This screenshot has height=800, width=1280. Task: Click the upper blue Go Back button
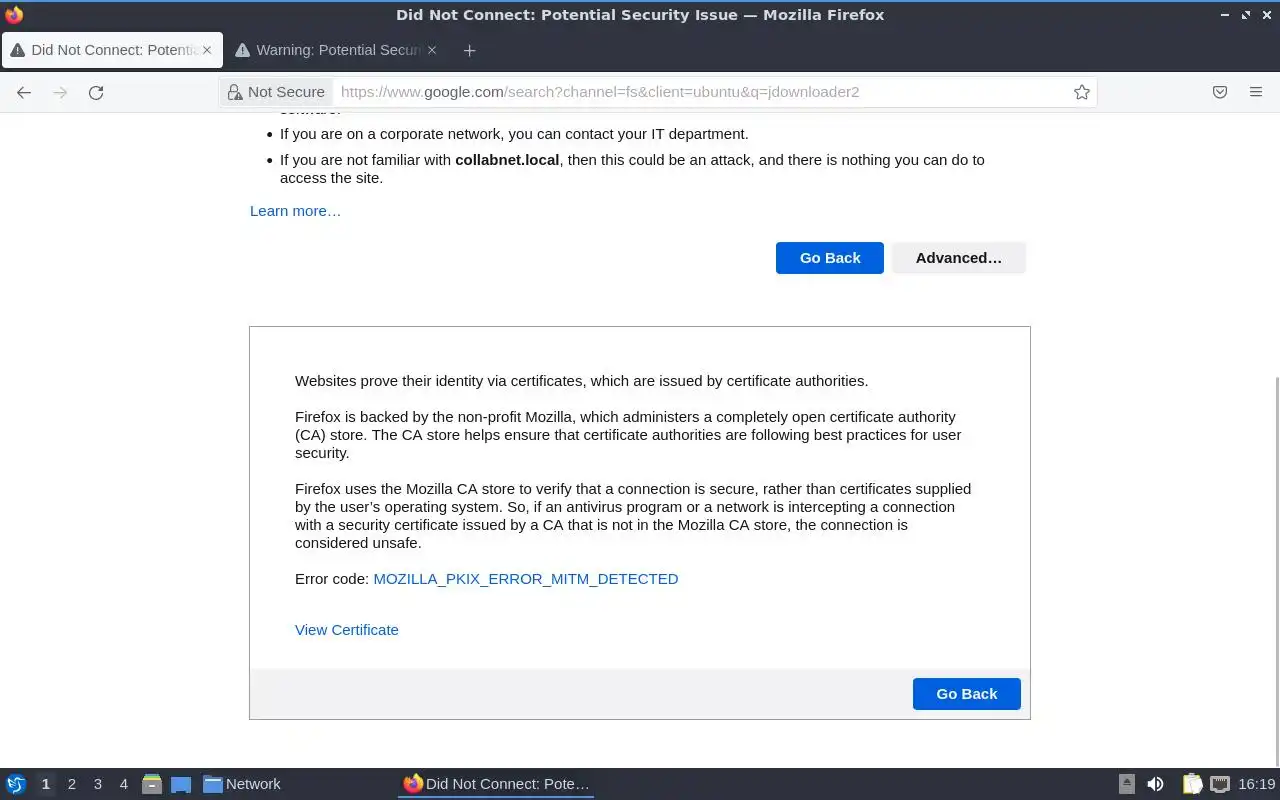[830, 258]
